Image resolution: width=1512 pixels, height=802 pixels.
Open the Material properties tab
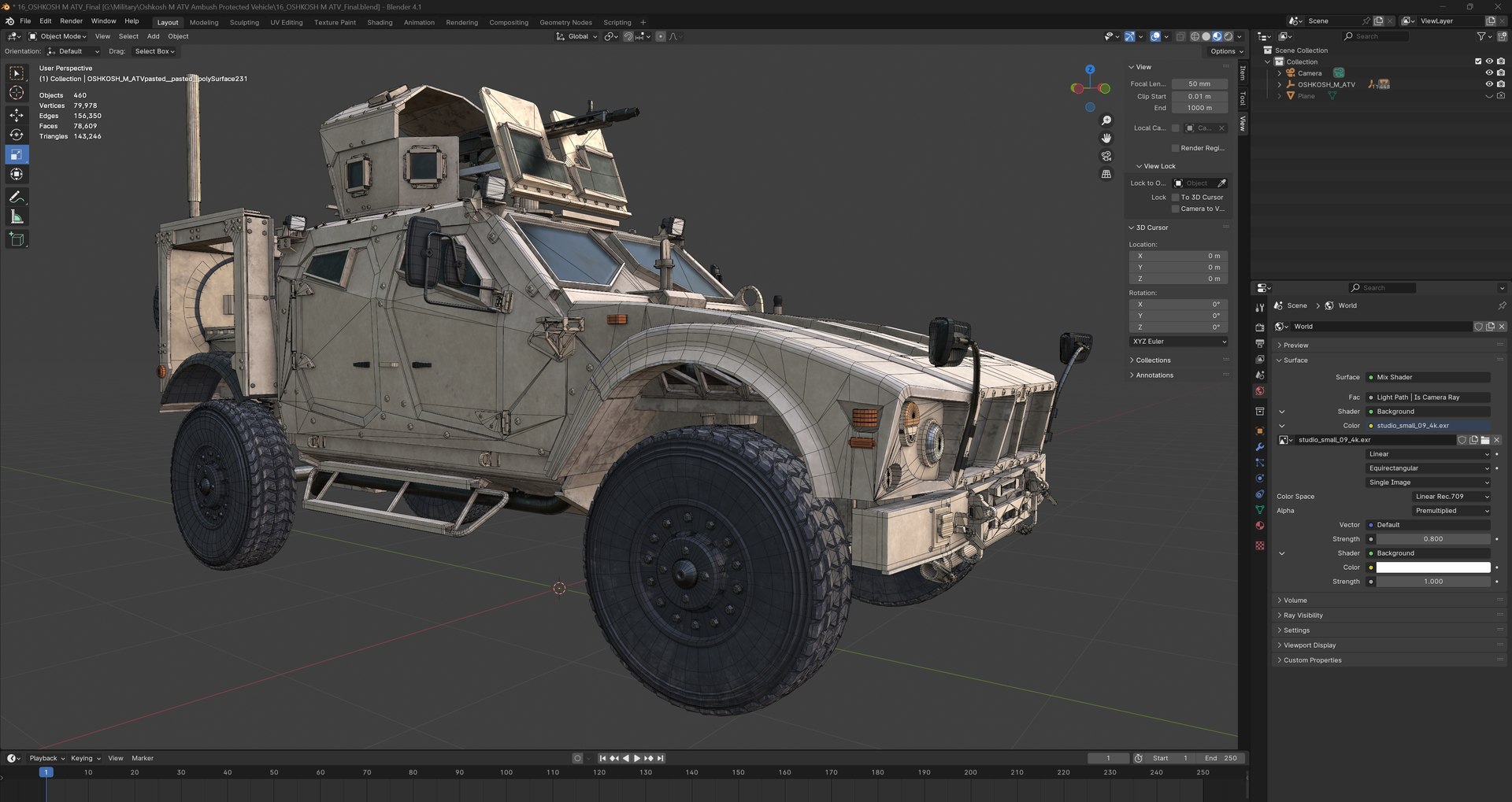1260,526
